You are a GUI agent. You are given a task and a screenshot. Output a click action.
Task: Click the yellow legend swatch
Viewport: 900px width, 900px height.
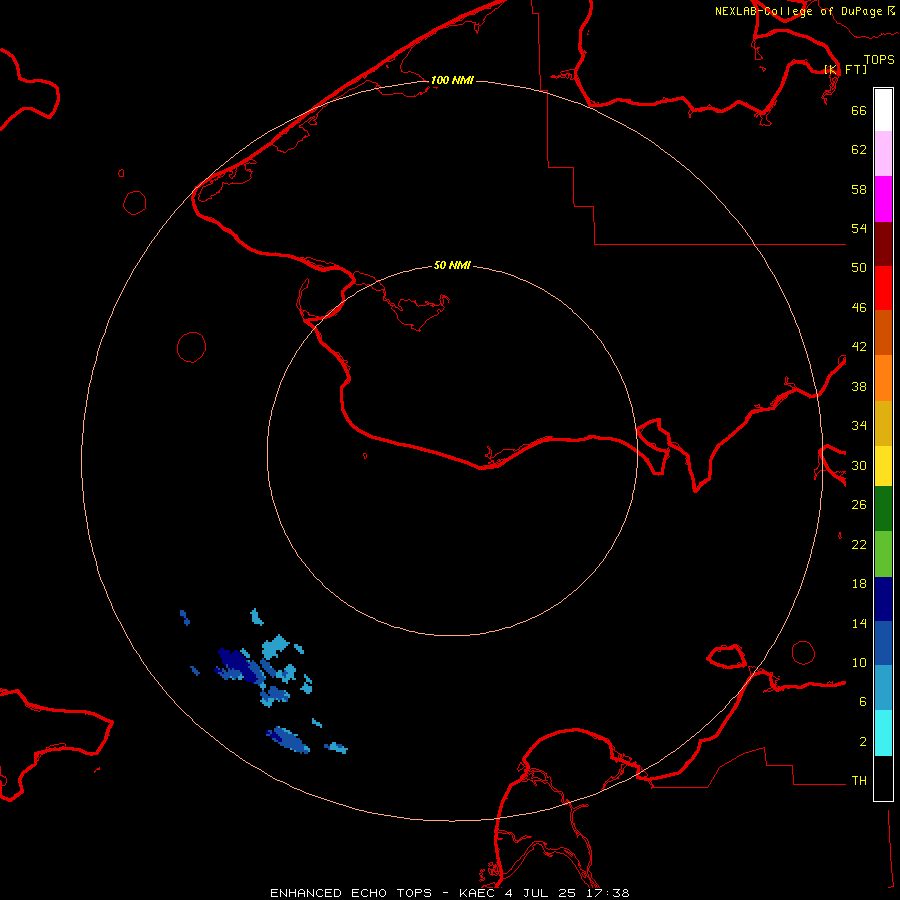click(x=883, y=466)
